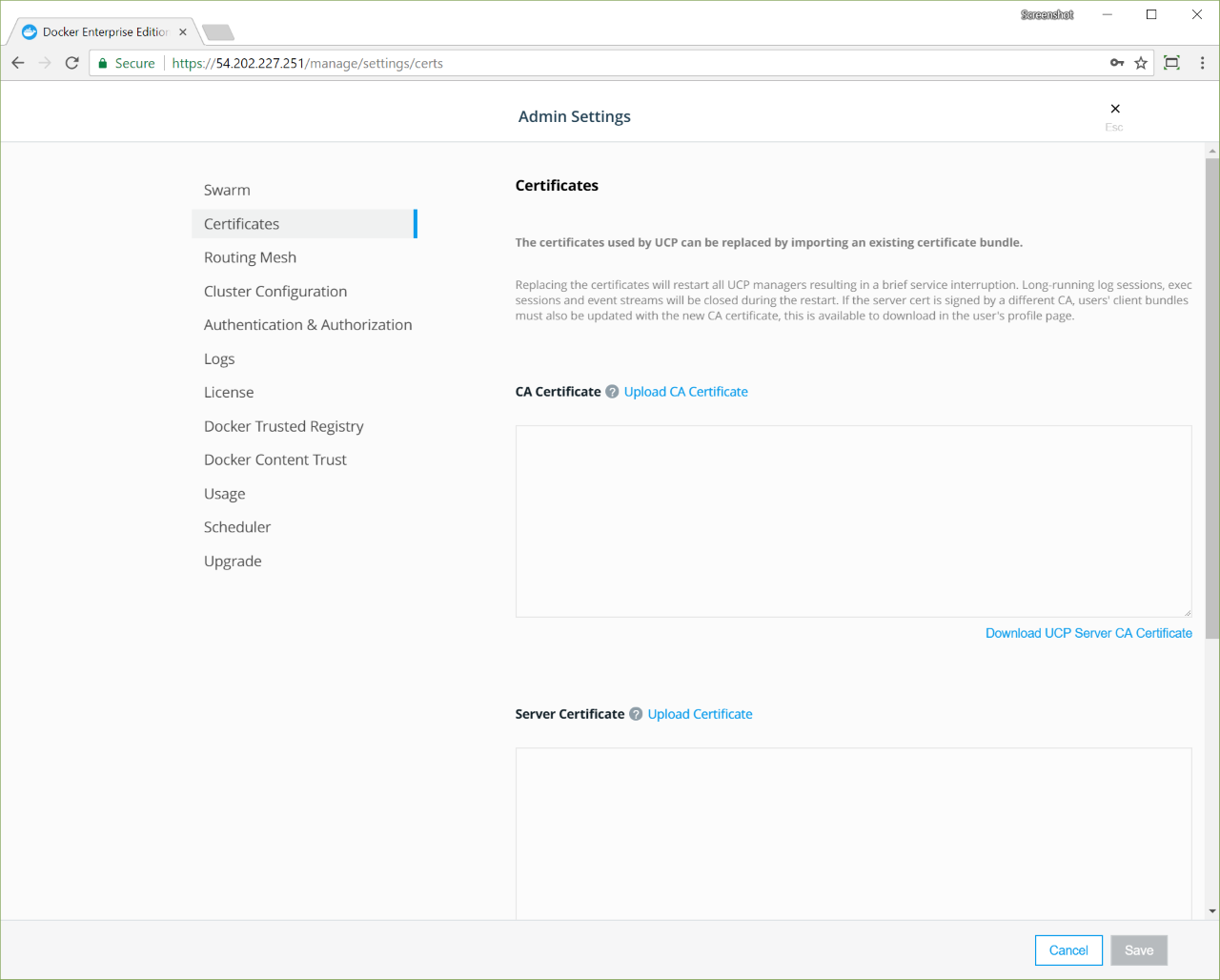Open Docker Trusted Registry settings
This screenshot has height=980, width=1220.
(x=283, y=426)
